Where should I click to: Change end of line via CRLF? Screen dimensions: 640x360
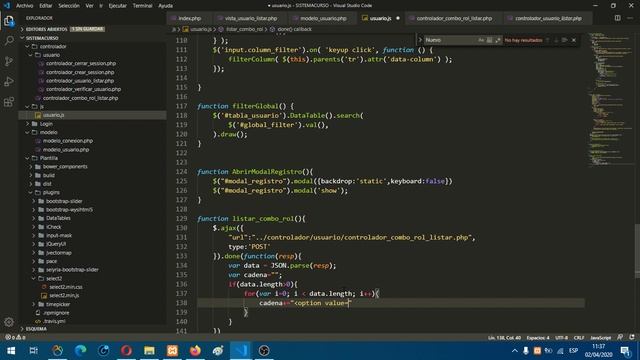(x=579, y=338)
